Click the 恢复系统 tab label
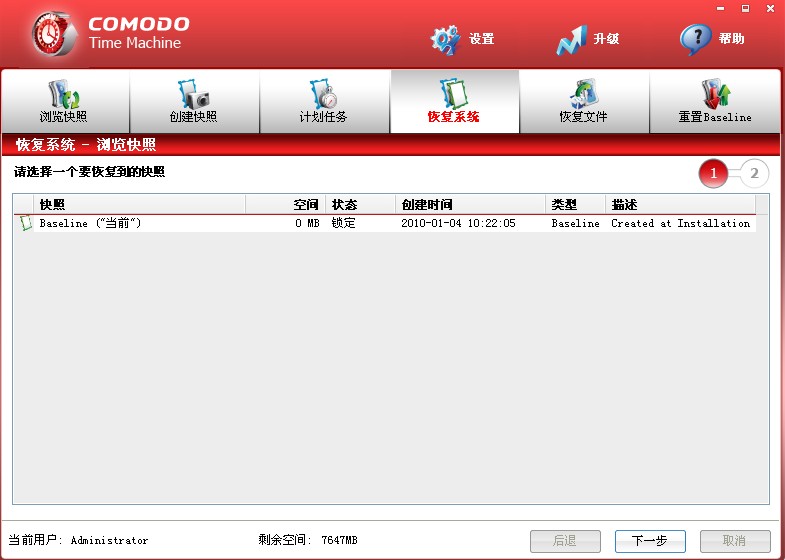The width and height of the screenshot is (785, 560). click(454, 117)
